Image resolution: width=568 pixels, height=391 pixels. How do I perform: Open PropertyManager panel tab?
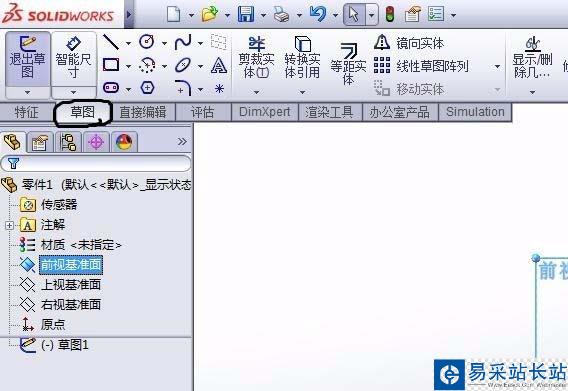(x=40, y=142)
